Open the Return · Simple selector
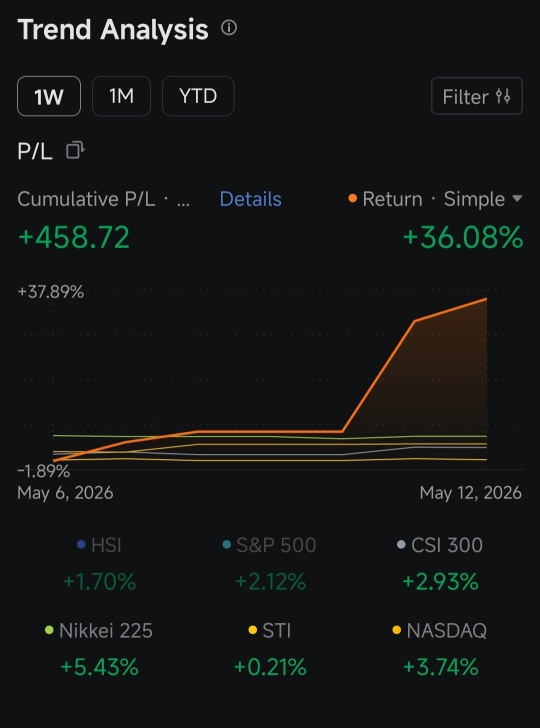The width and height of the screenshot is (540, 728). pos(435,199)
